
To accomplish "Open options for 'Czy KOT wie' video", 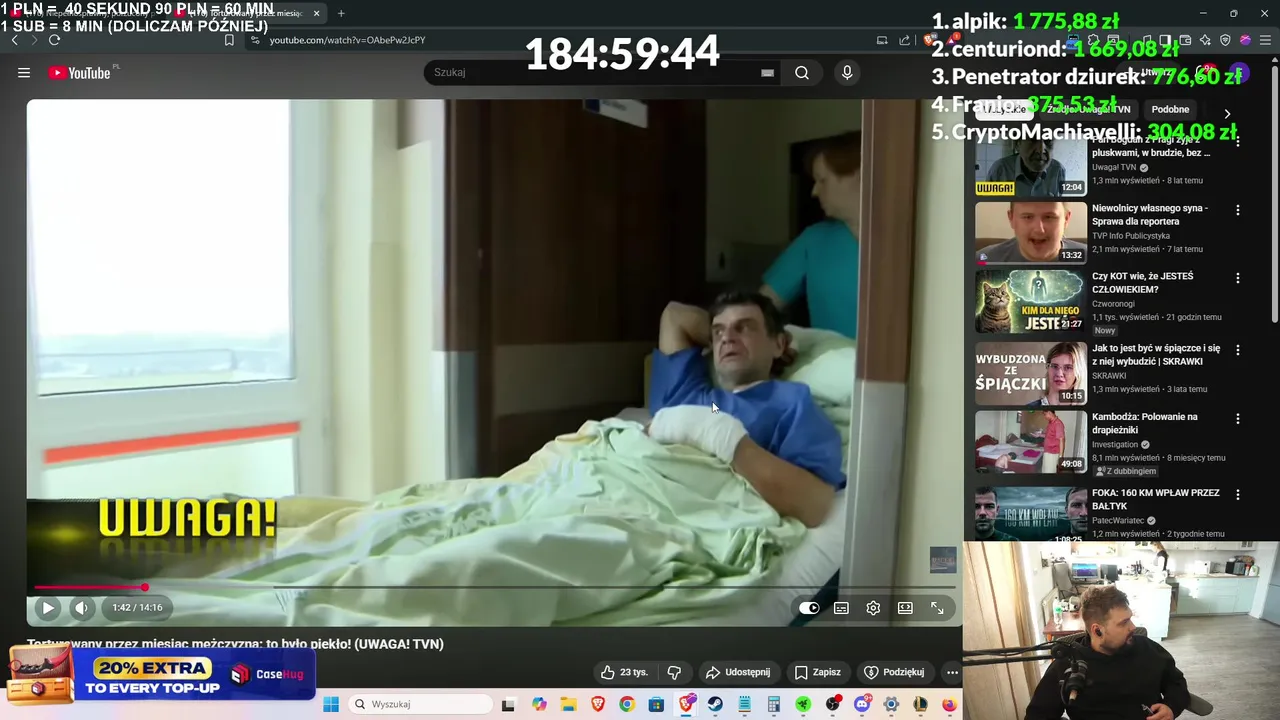I will [x=1238, y=278].
